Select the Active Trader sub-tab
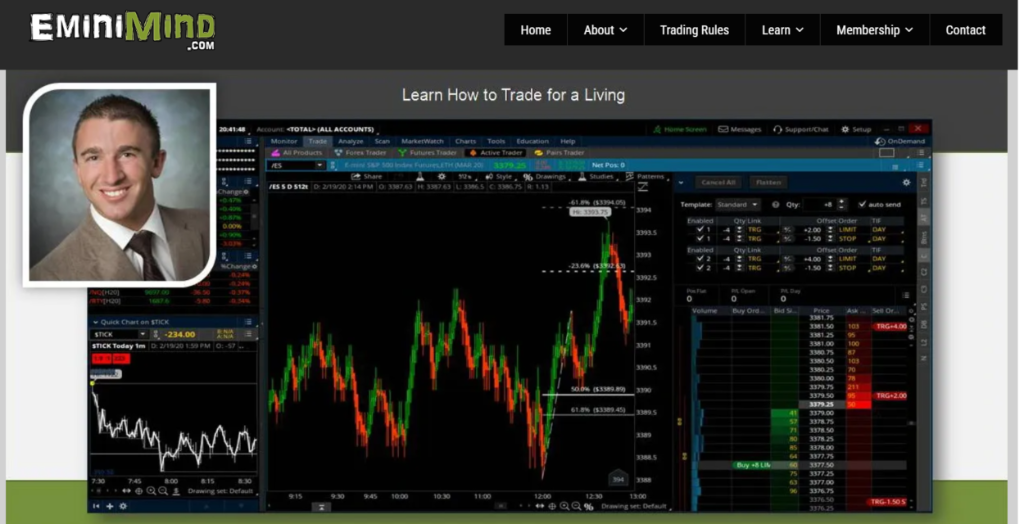This screenshot has width=1024, height=524. coord(496,153)
